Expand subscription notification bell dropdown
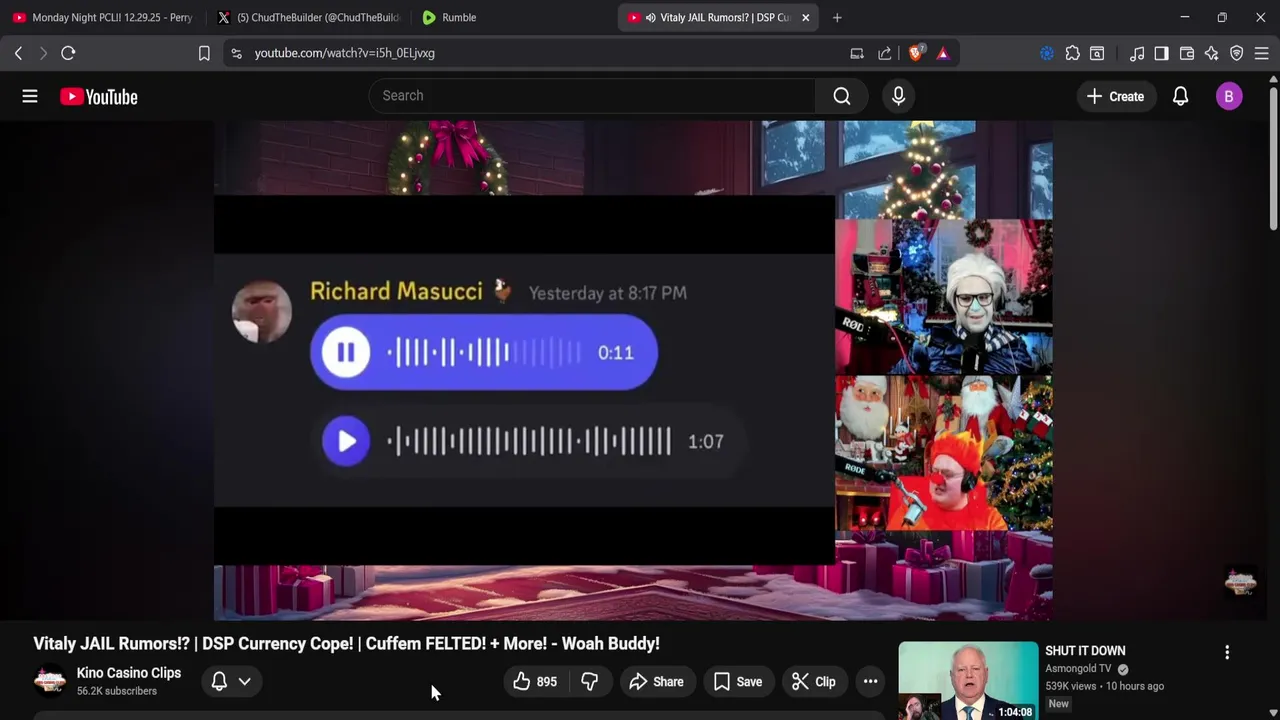Viewport: 1280px width, 720px height. 231,682
